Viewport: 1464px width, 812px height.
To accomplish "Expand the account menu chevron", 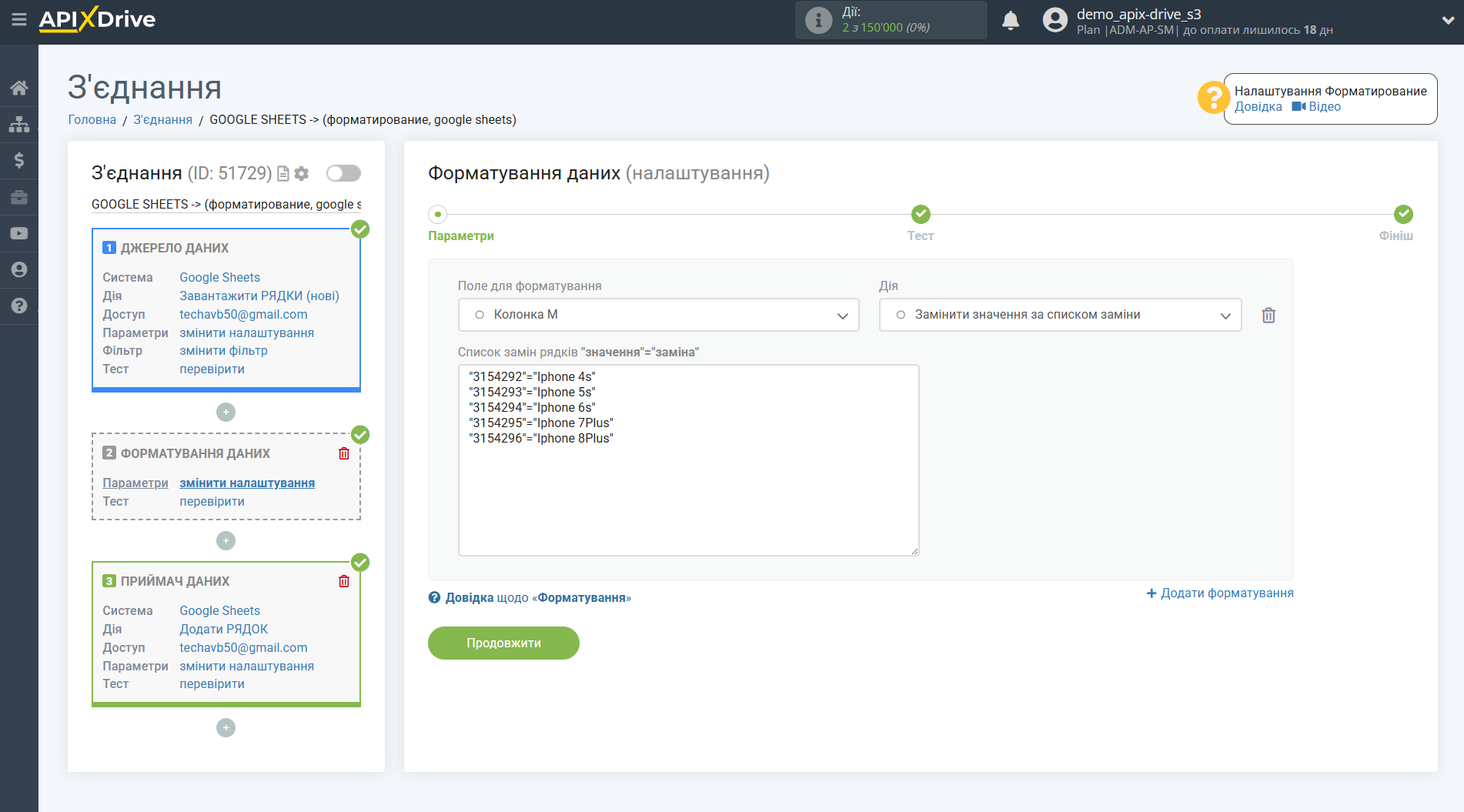I will (1448, 21).
